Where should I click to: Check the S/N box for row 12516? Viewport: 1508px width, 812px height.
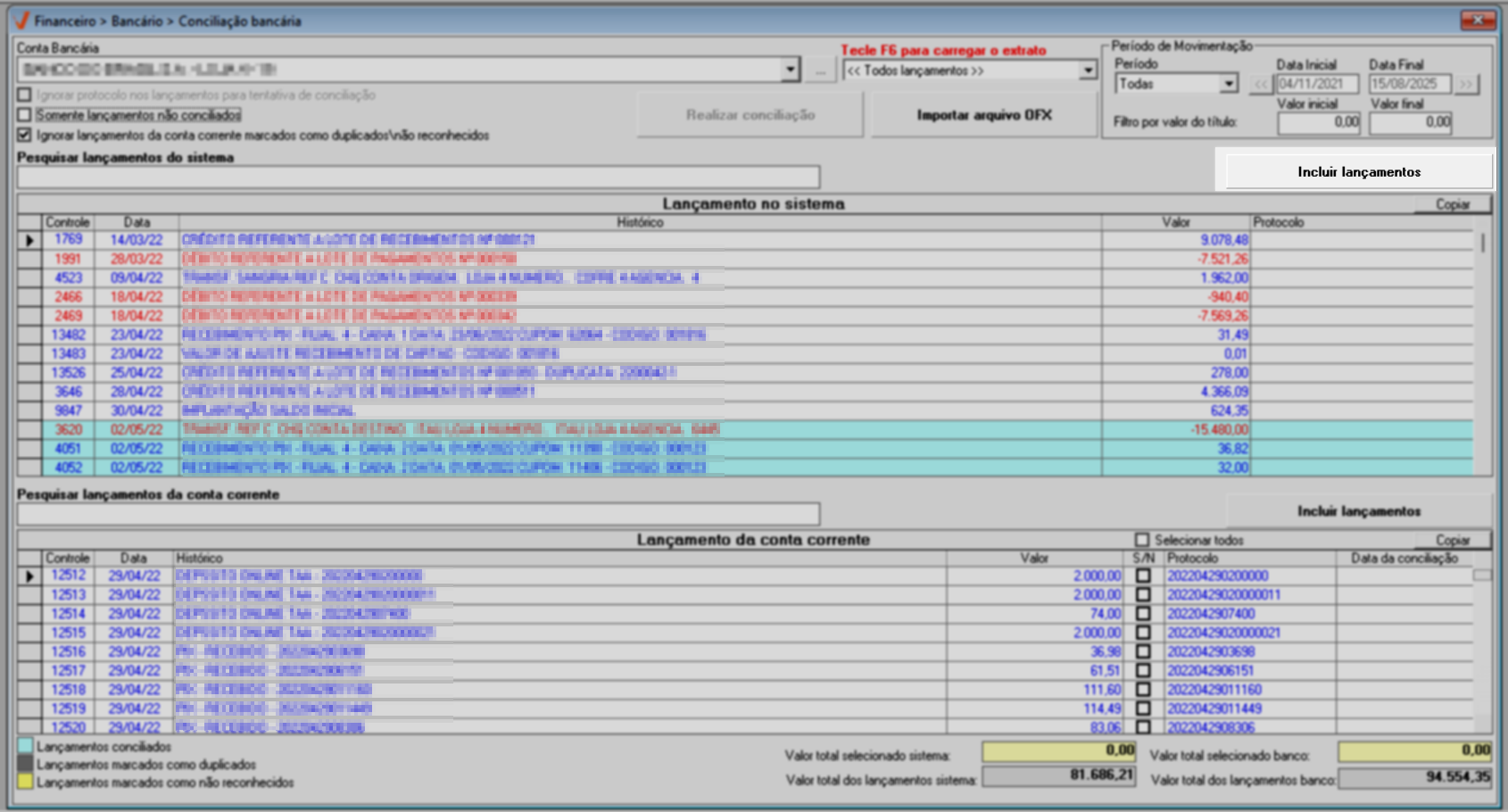[1143, 651]
